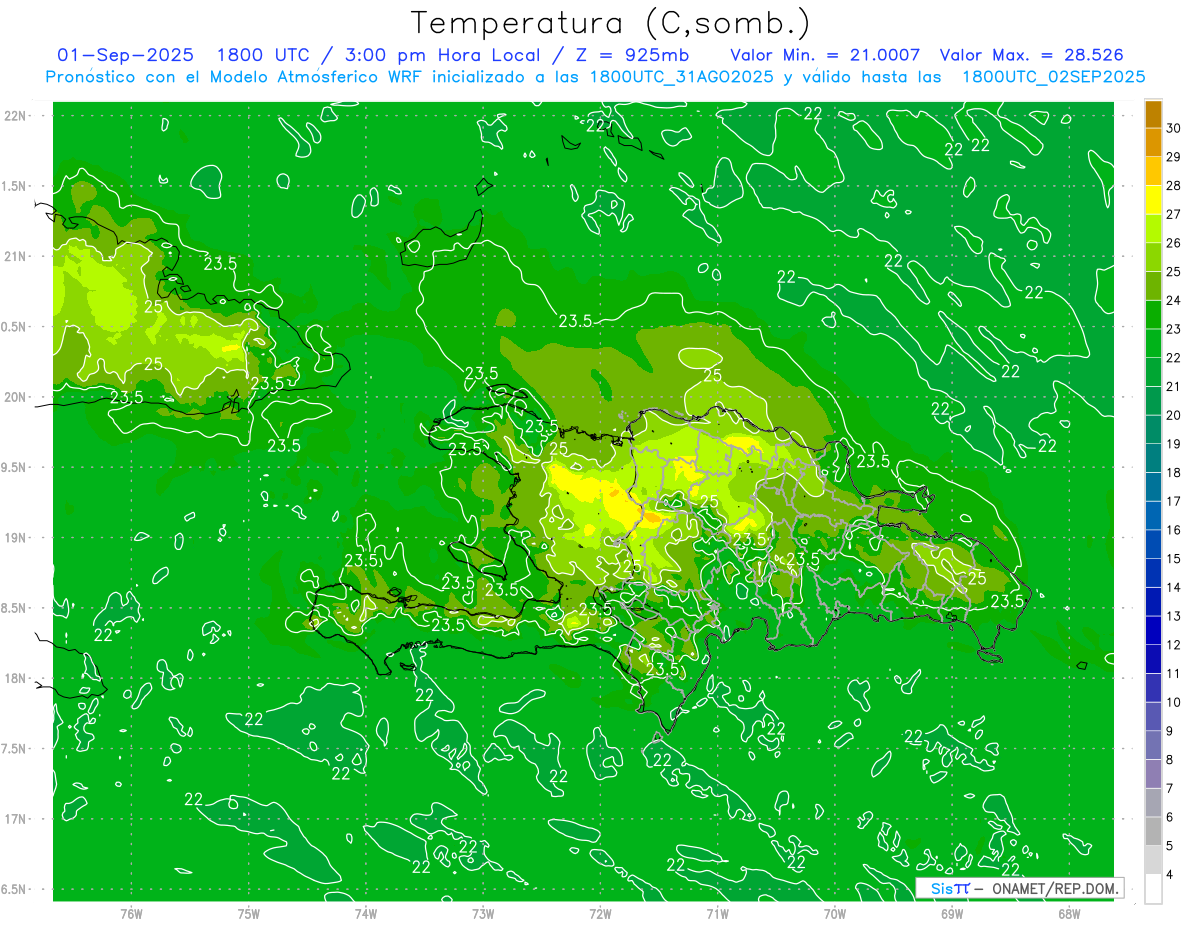This screenshot has height=927, width=1200.
Task: Click the legend scale label '30'
Action: pos(1174,127)
